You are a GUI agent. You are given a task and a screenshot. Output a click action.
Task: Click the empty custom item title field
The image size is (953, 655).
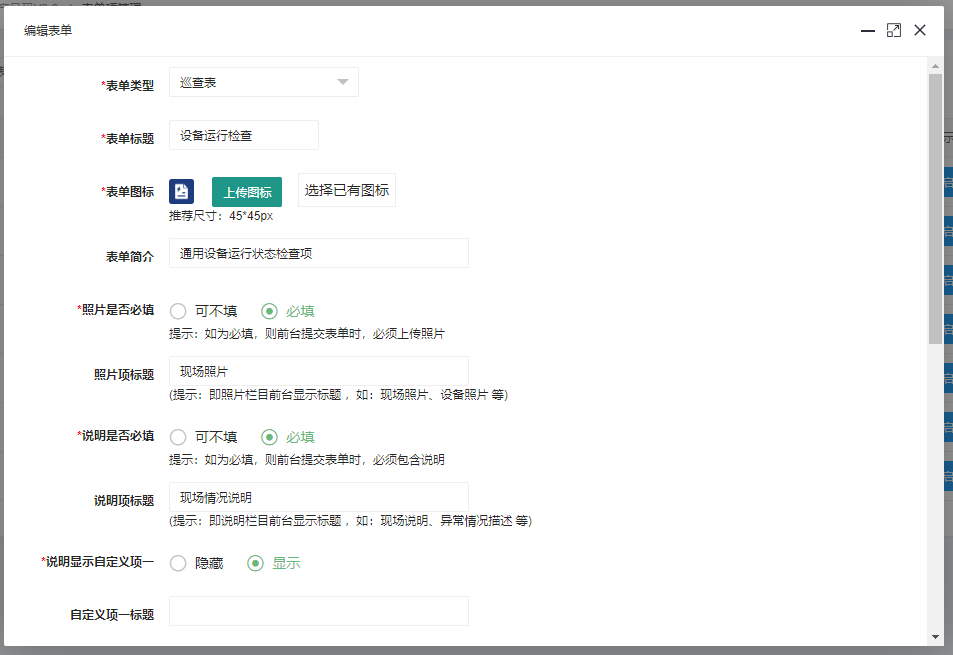[x=318, y=611]
